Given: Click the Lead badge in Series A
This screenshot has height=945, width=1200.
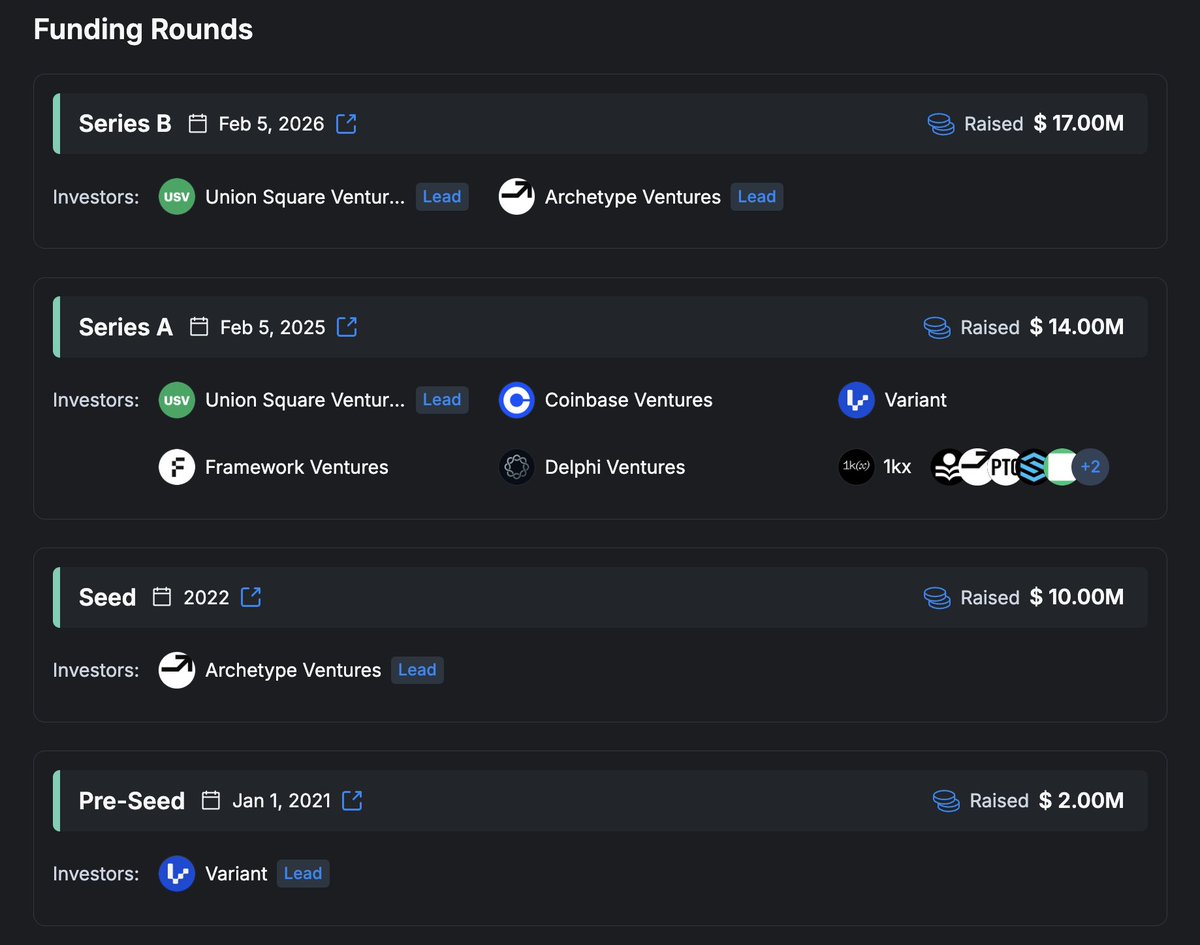Looking at the screenshot, I should (x=442, y=400).
